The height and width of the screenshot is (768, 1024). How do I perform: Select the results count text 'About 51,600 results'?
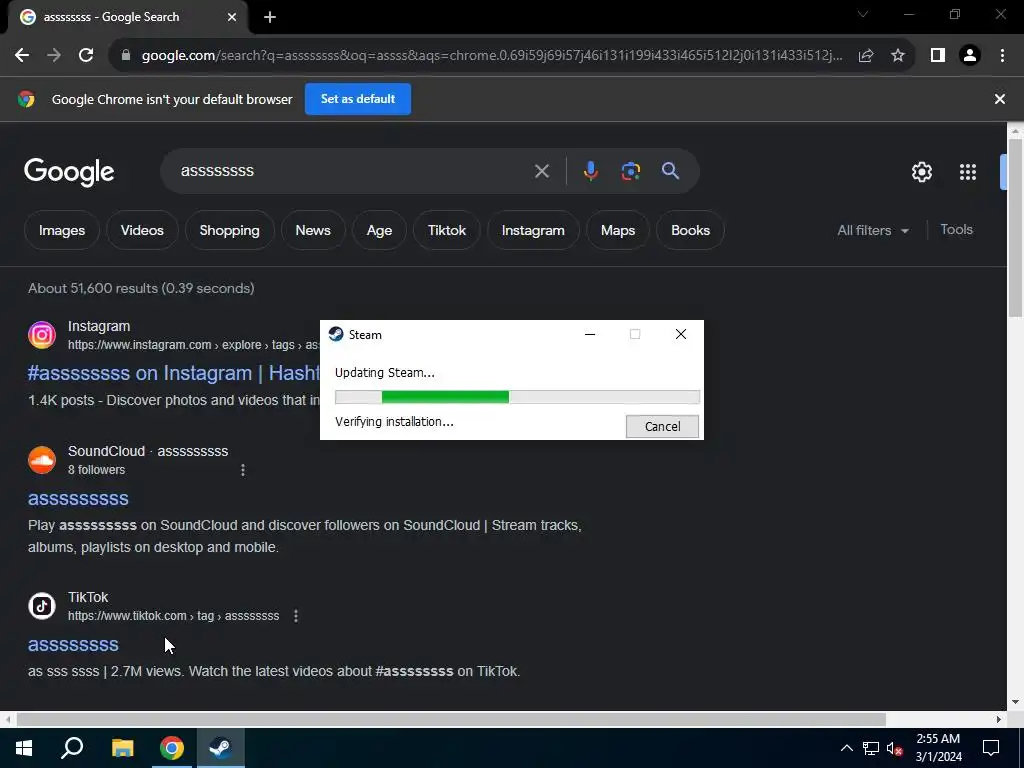(93, 288)
